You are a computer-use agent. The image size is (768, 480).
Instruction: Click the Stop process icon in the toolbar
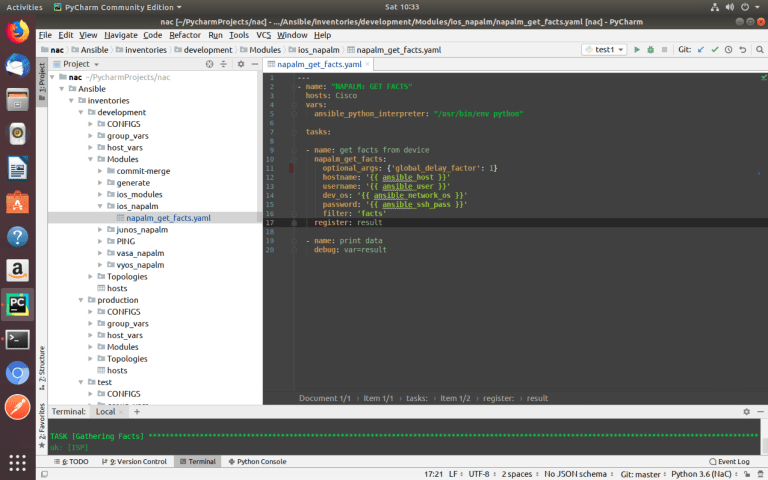point(664,49)
